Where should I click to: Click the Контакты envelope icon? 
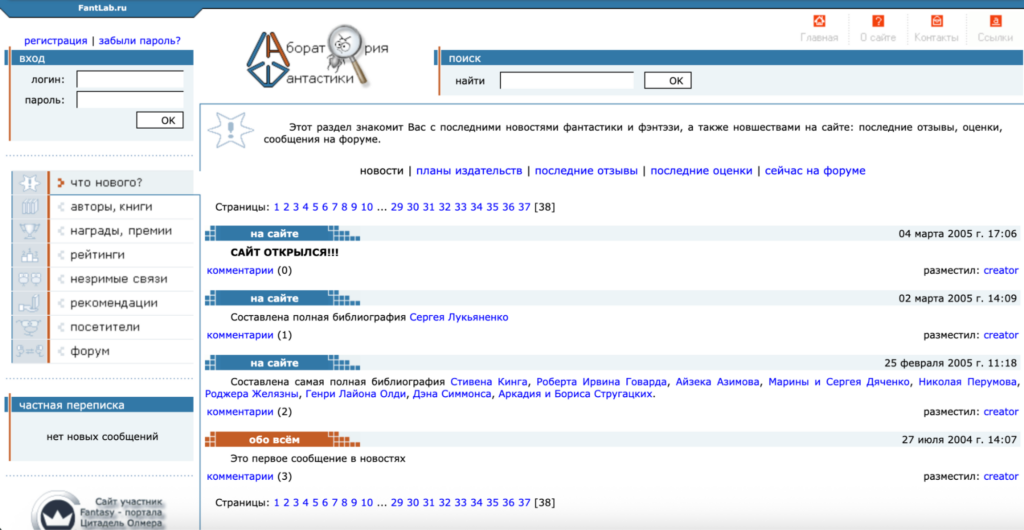click(x=936, y=22)
